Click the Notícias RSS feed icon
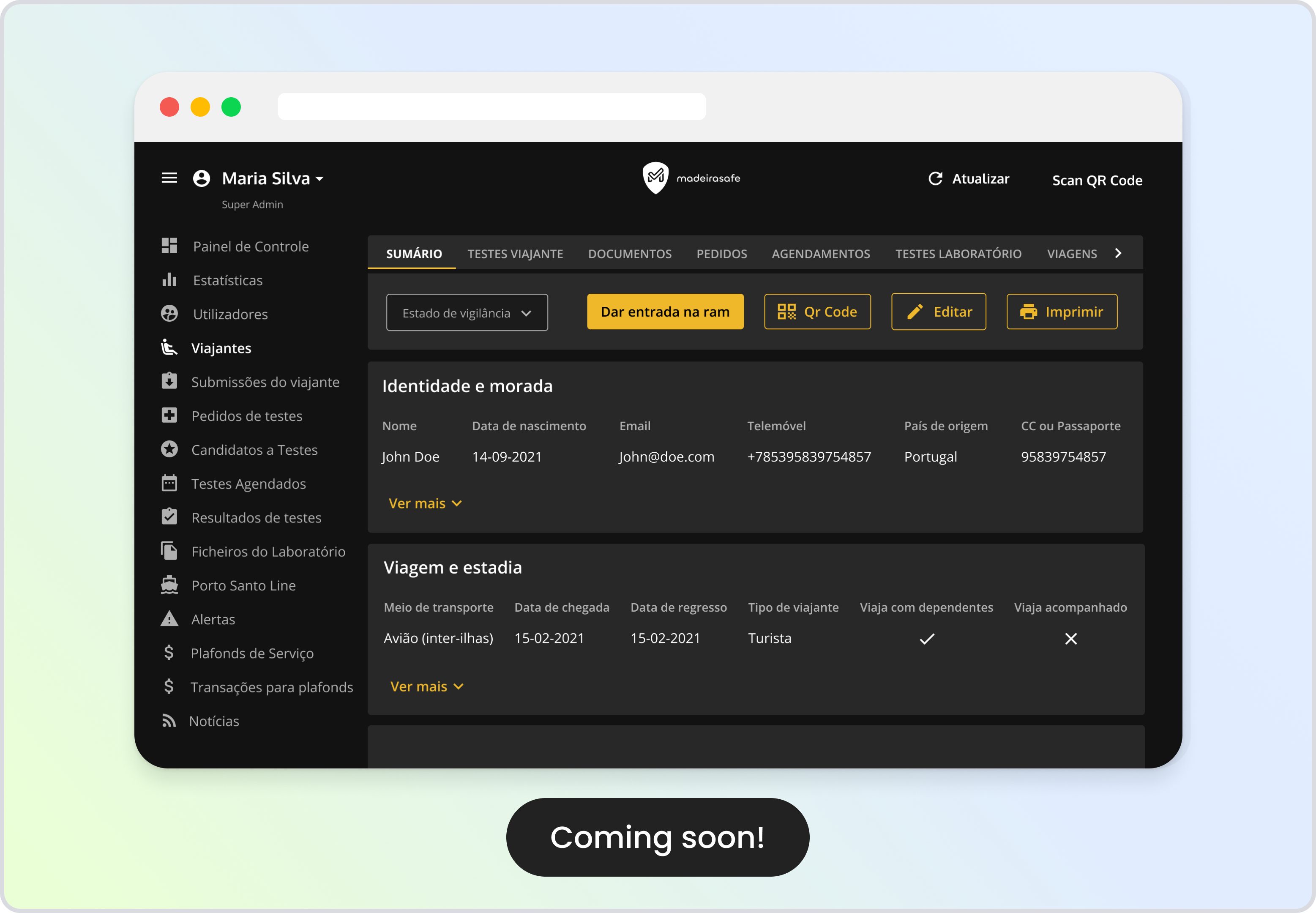This screenshot has width=1316, height=913. tap(169, 721)
